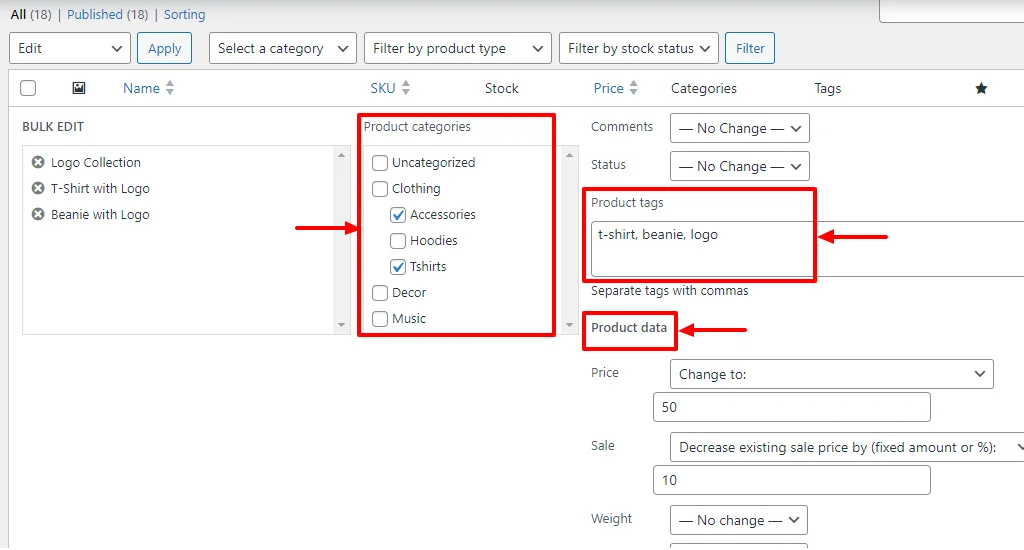1024x550 pixels.
Task: Open the Select a category dropdown
Action: pos(283,48)
